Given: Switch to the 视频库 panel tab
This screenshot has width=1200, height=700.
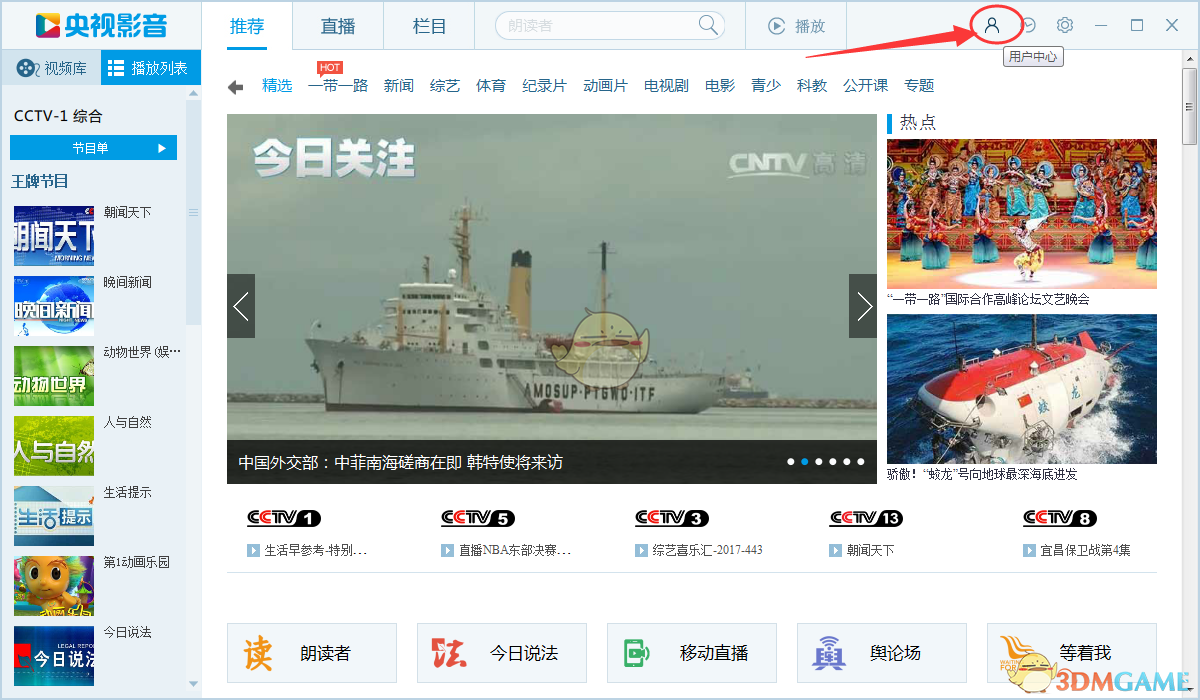Looking at the screenshot, I should [x=51, y=68].
